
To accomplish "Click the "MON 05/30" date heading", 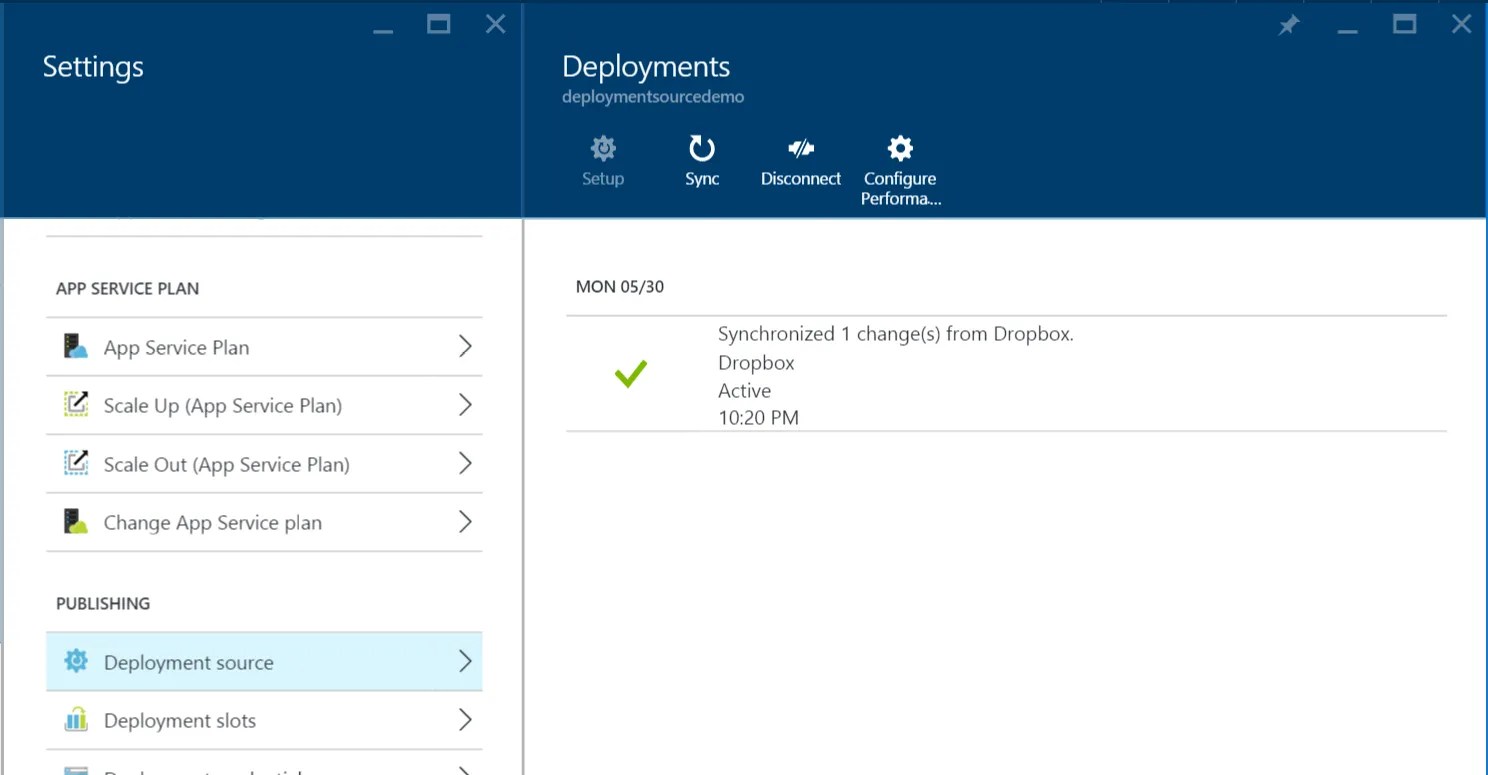I will [620, 287].
